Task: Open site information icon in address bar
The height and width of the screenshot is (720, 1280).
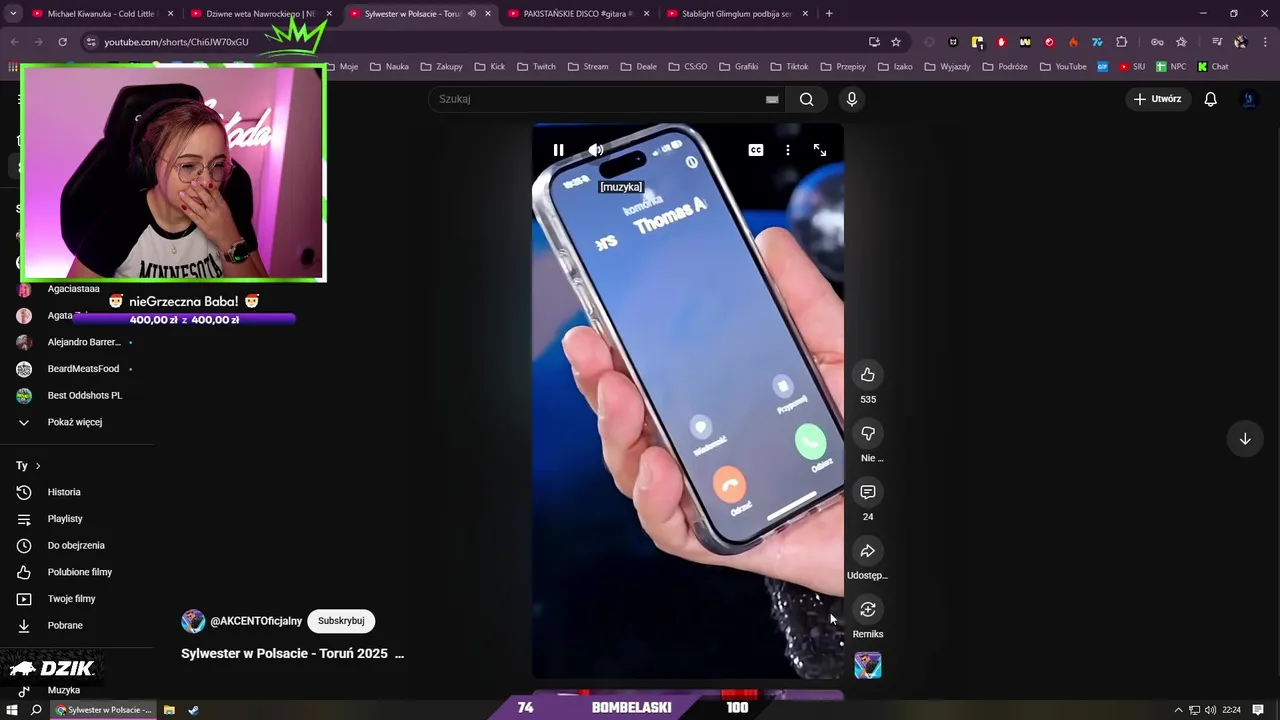Action: (91, 42)
